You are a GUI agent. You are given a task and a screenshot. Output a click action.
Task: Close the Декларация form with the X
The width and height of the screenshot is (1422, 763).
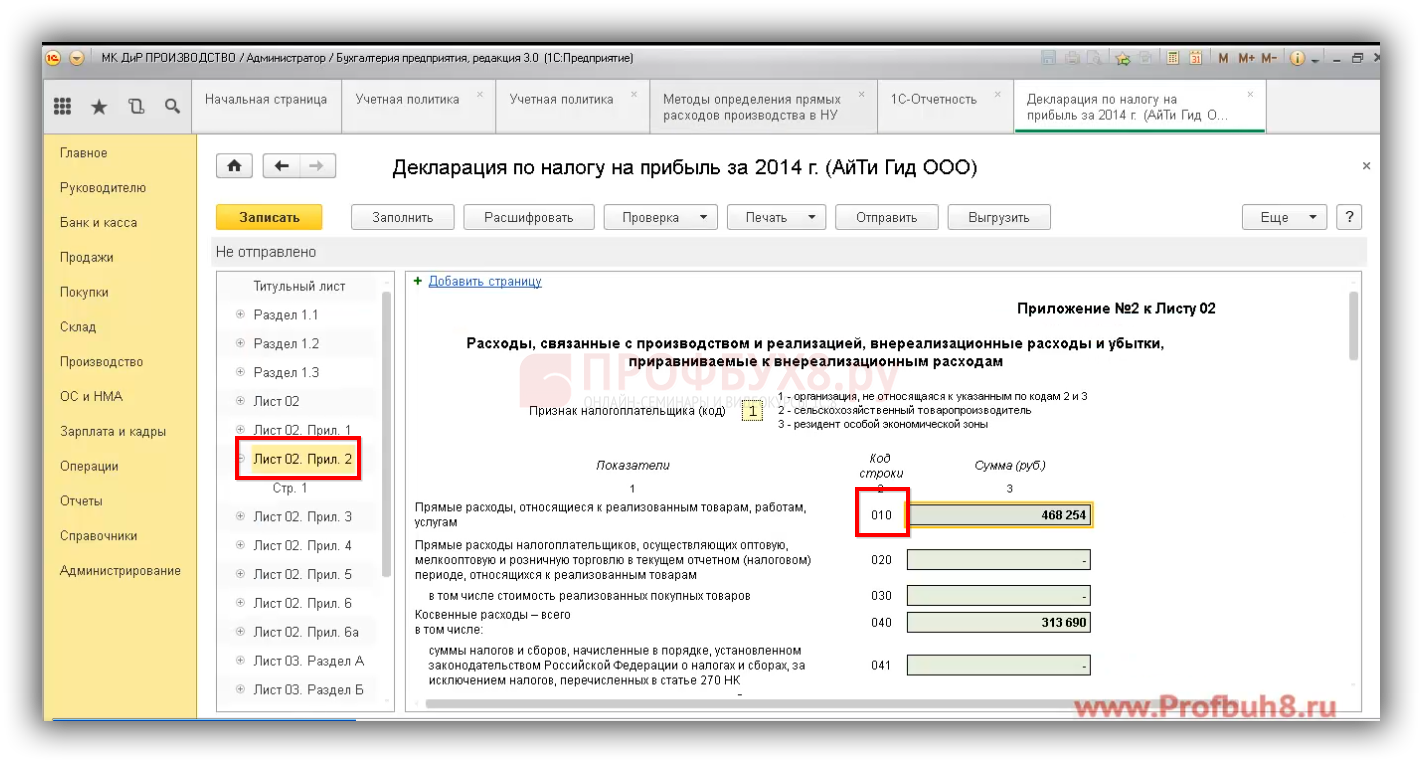1366,166
